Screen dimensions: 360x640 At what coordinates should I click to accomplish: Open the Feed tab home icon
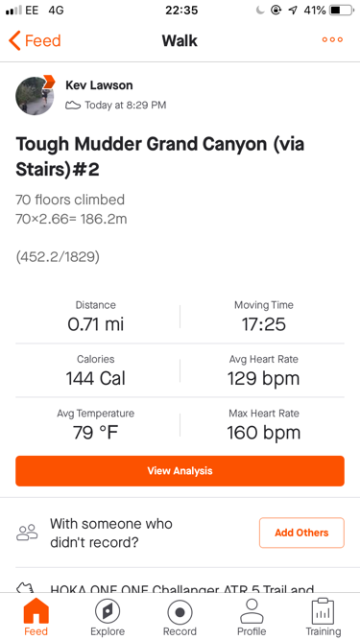tap(36, 612)
